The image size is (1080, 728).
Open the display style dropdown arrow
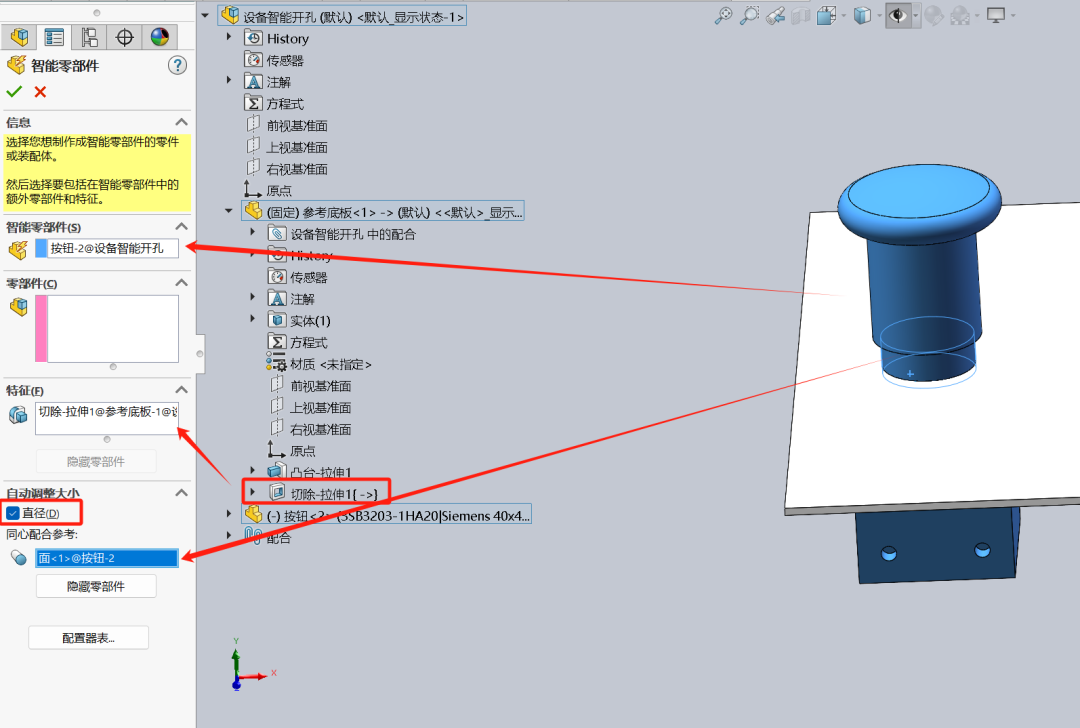[x=880, y=16]
